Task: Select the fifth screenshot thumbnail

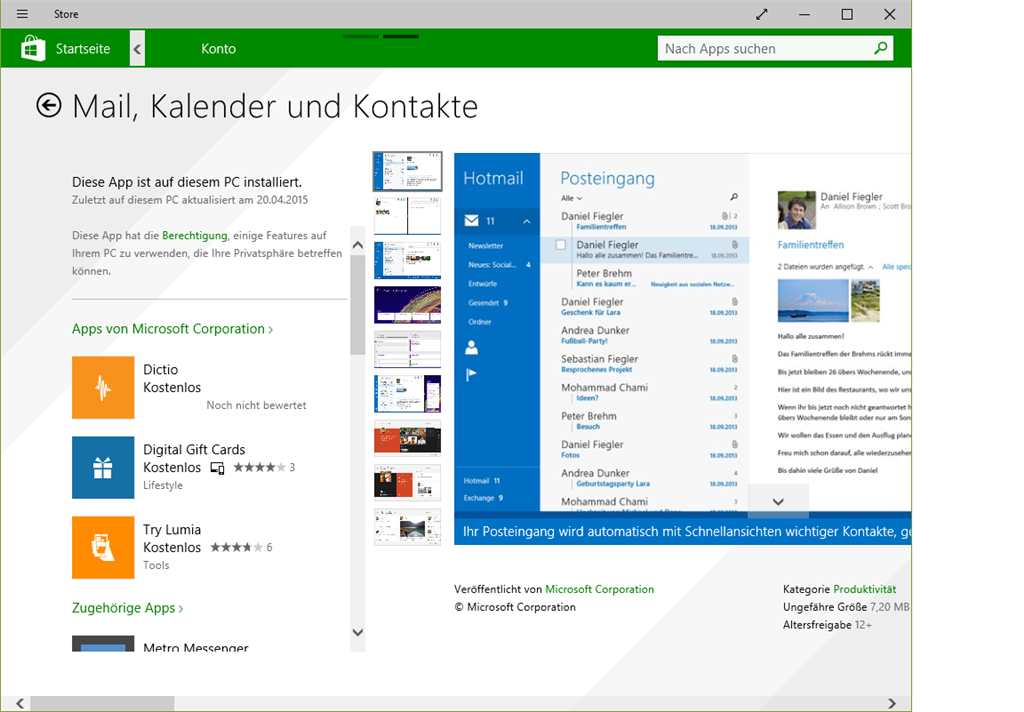Action: (408, 349)
